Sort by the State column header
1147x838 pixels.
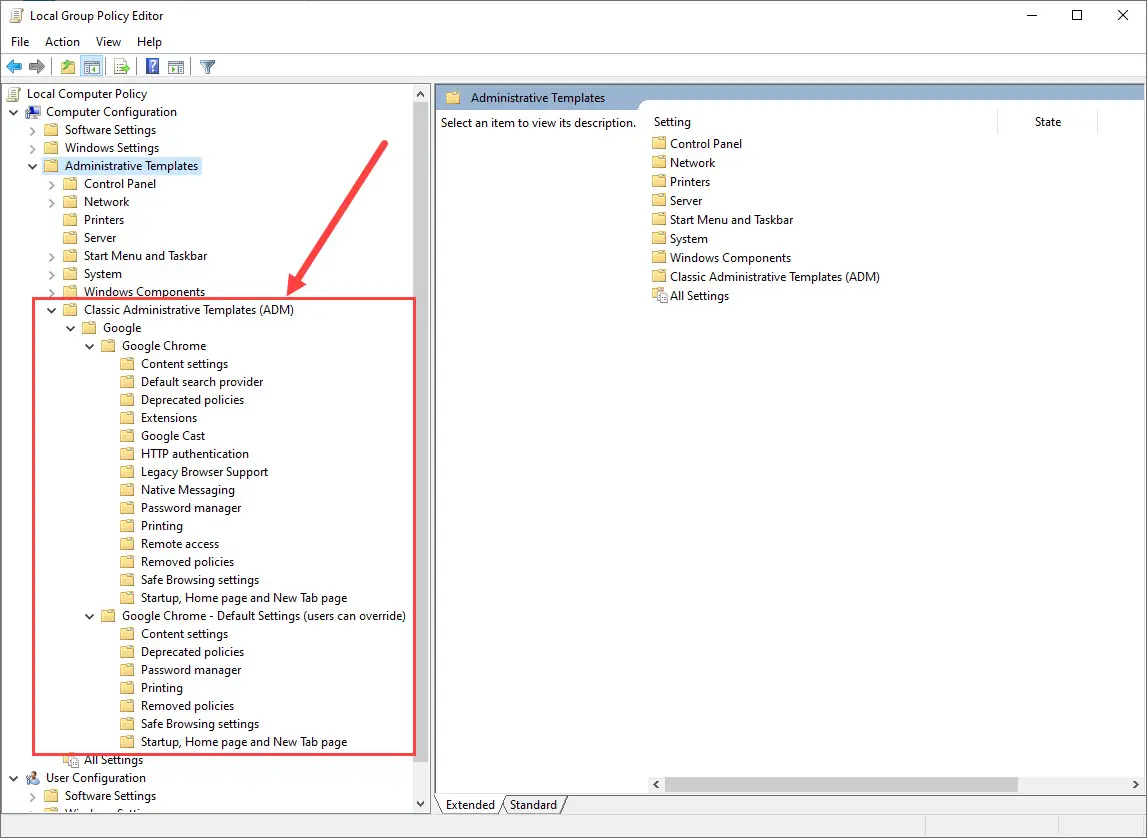point(1048,122)
